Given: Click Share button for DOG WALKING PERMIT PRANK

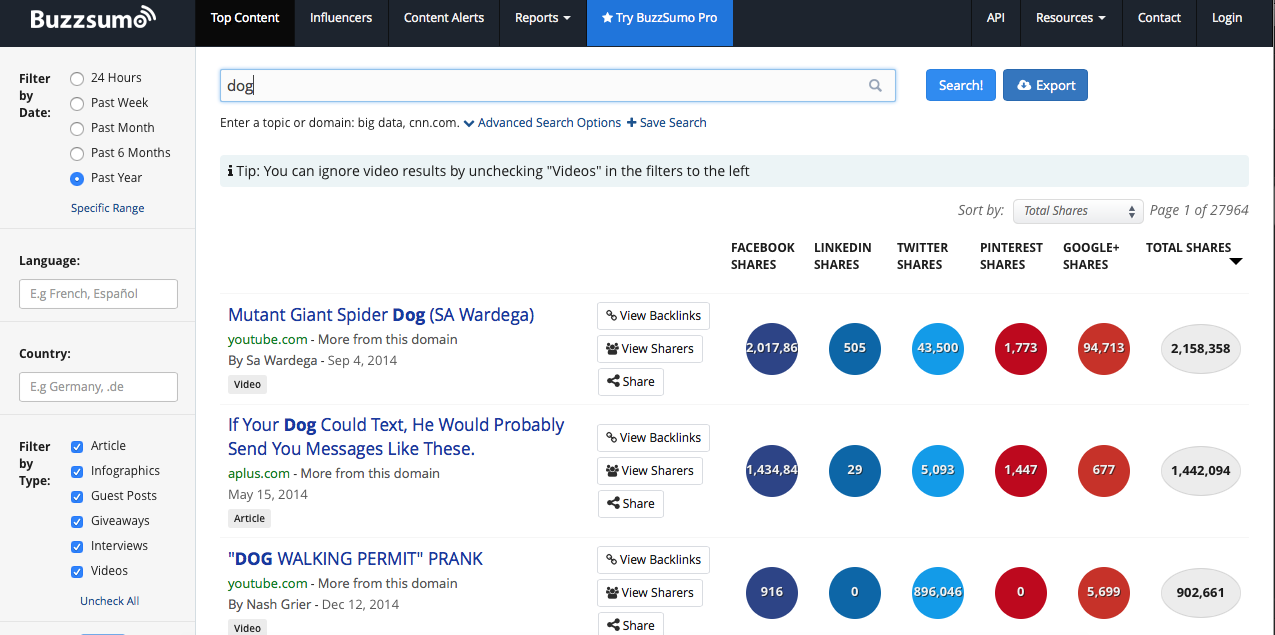Looking at the screenshot, I should [x=630, y=625].
